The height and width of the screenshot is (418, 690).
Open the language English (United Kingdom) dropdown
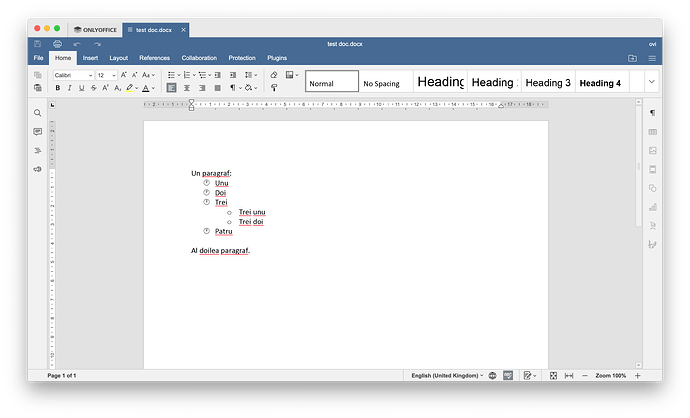tap(447, 375)
